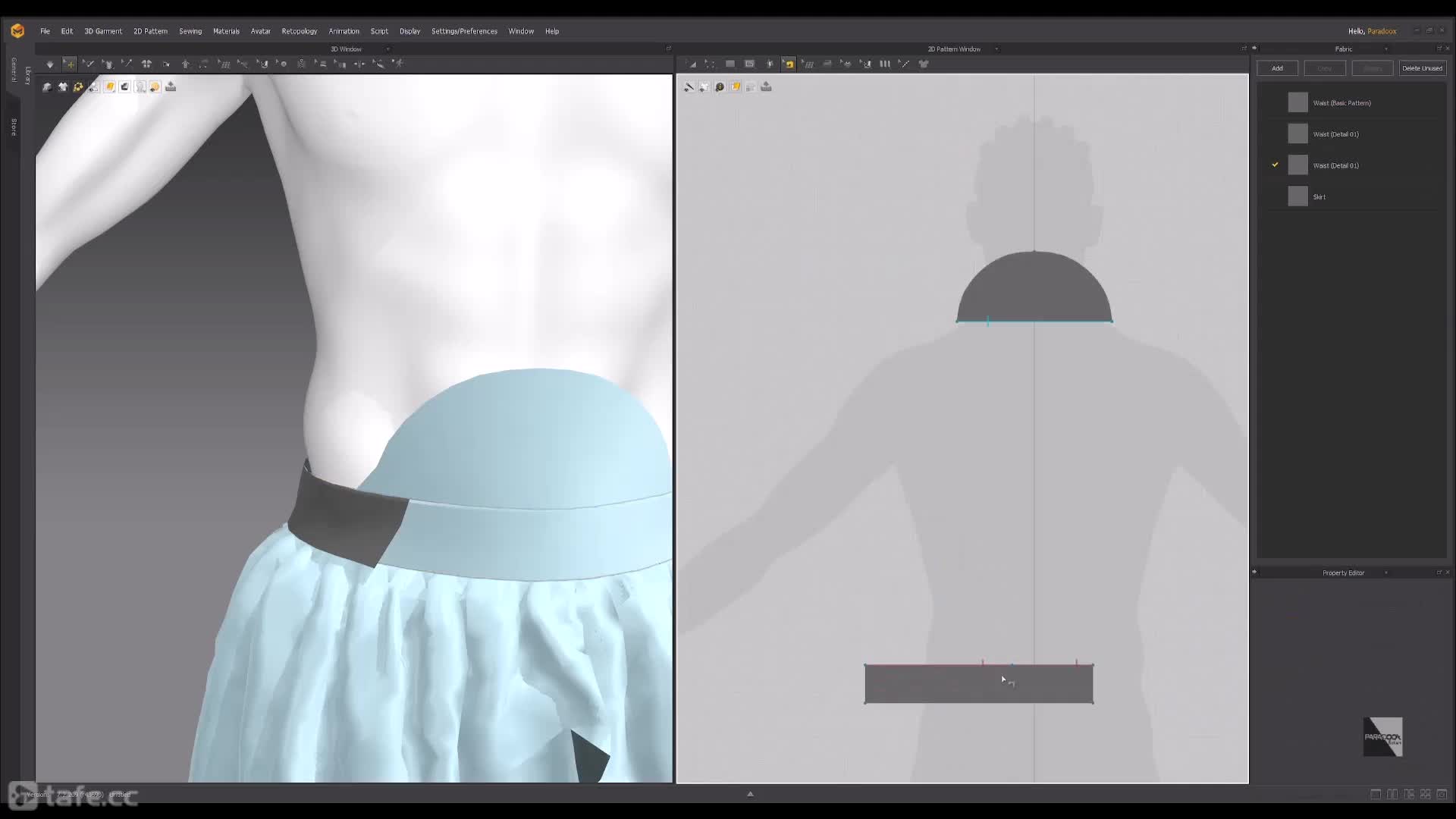Click the export tray icon in 3D view
Screen dimensions: 1456x819
pyautogui.click(x=171, y=87)
